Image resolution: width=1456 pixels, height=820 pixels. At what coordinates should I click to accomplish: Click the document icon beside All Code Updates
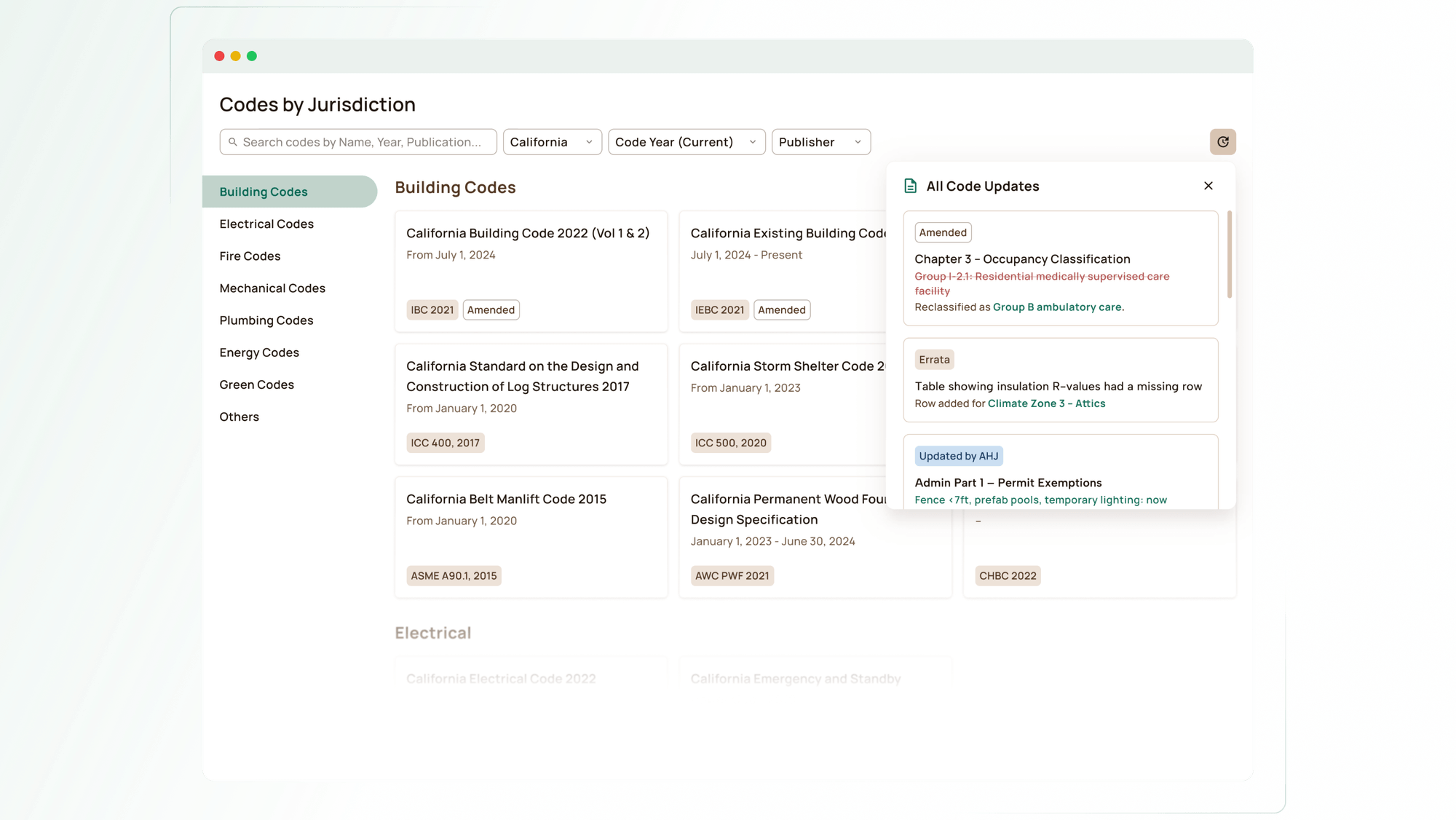(x=910, y=186)
